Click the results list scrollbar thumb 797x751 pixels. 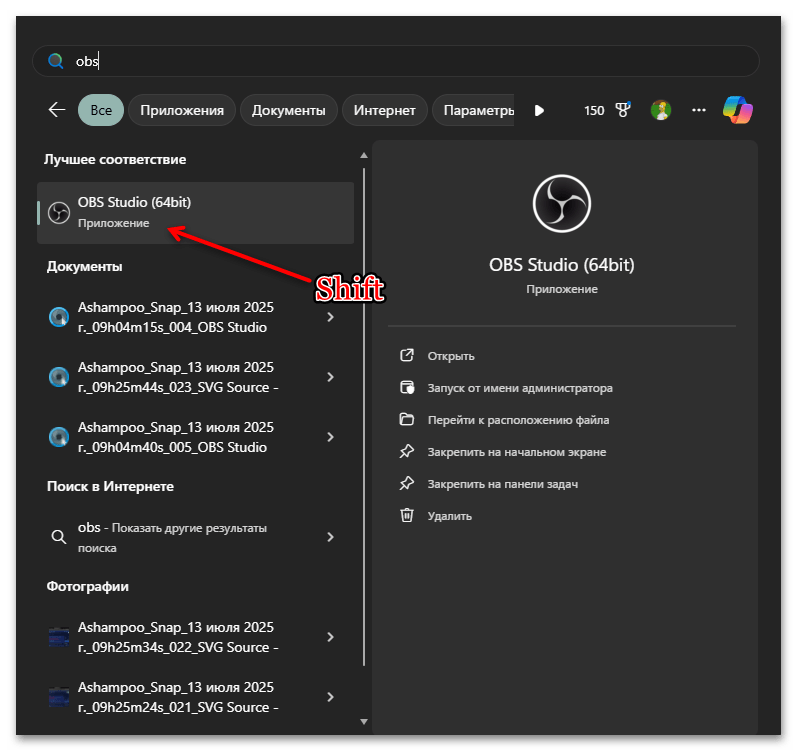pyautogui.click(x=364, y=417)
